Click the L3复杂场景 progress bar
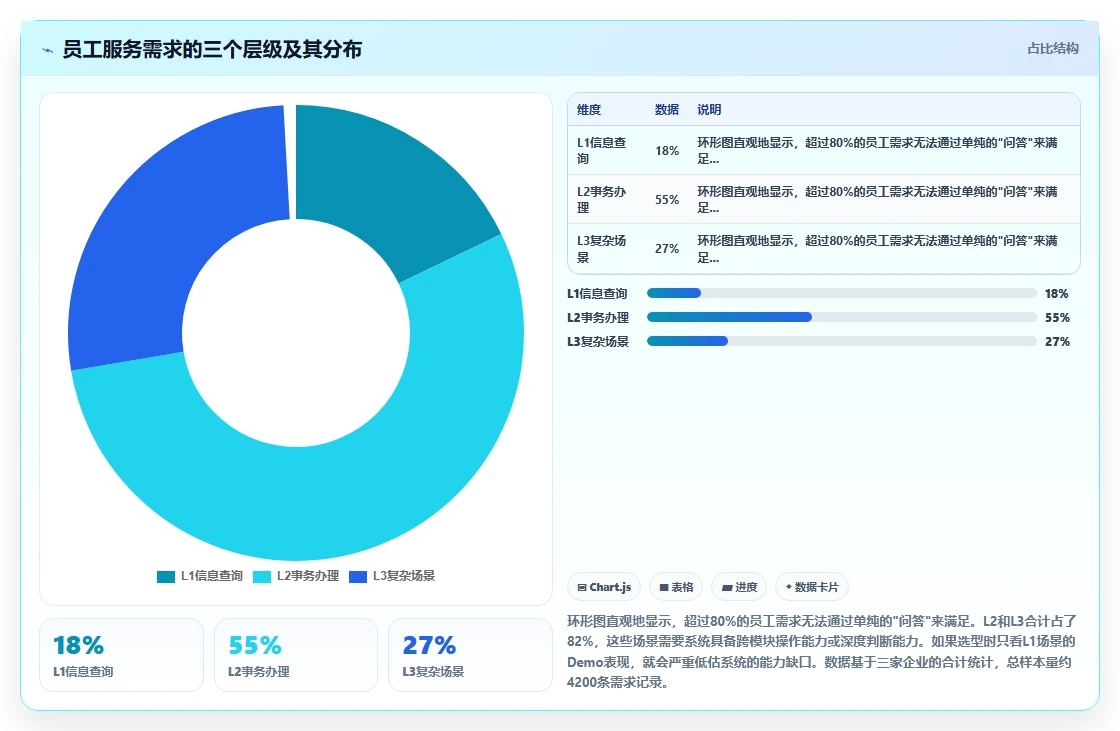This screenshot has width=1120, height=731. (x=841, y=341)
